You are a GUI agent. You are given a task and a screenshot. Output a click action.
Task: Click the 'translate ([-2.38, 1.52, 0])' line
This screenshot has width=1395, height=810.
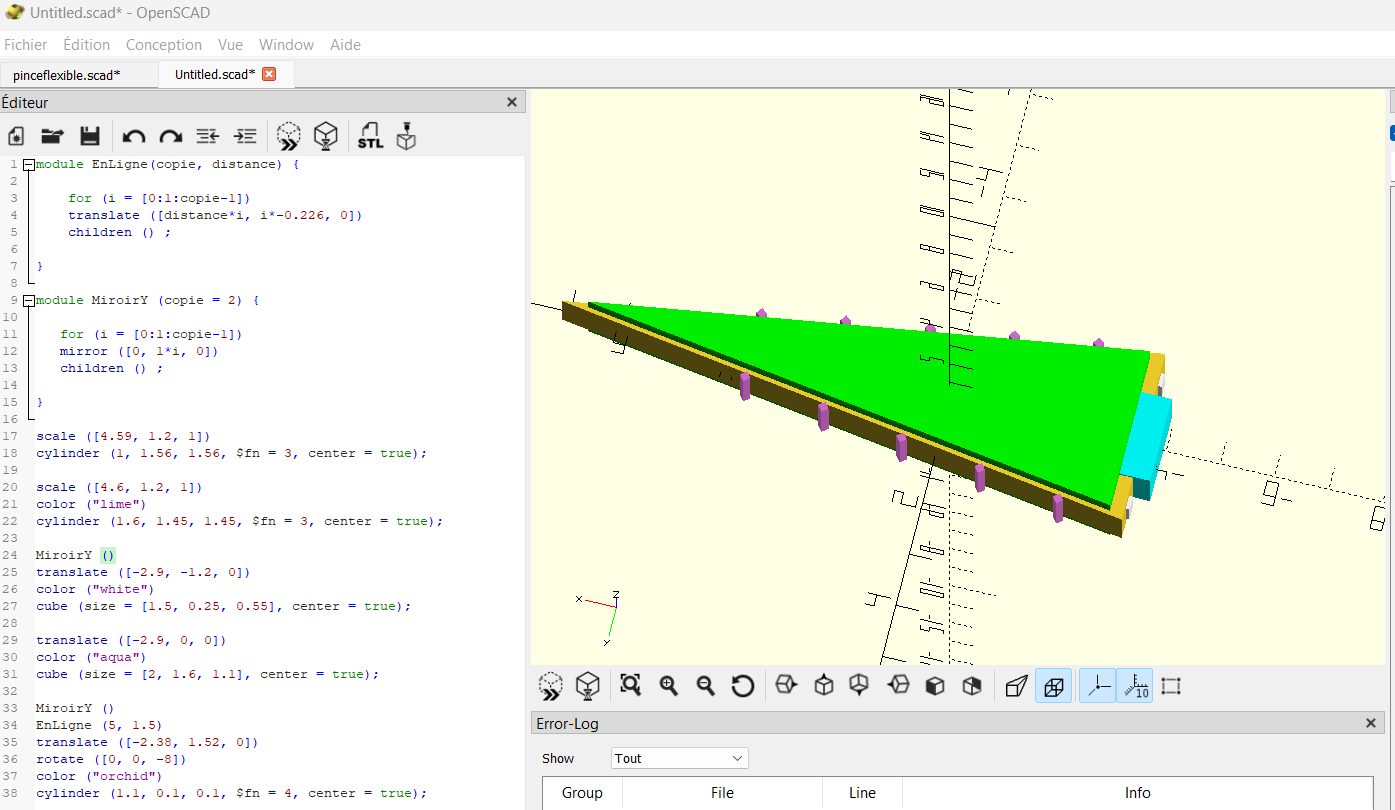pos(147,742)
